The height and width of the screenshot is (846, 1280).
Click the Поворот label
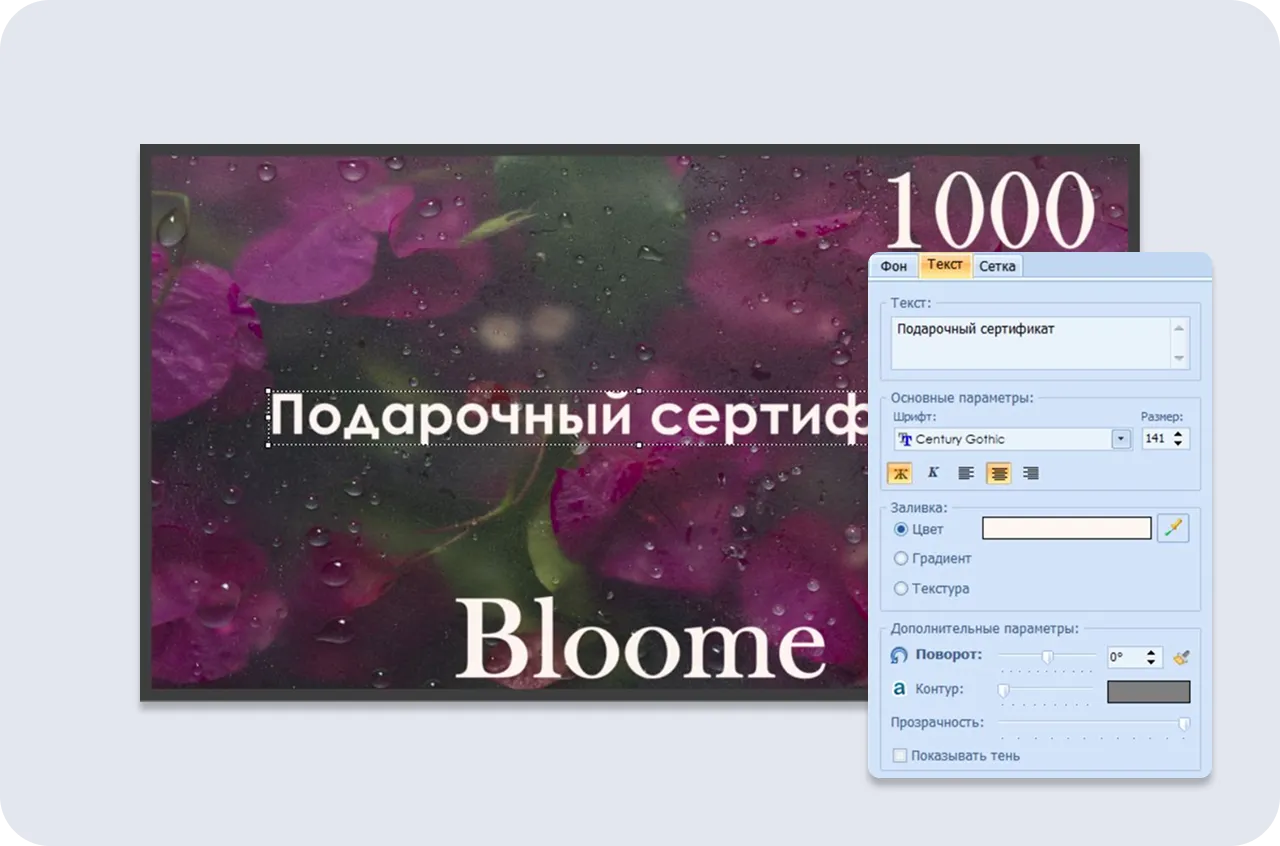[948, 655]
